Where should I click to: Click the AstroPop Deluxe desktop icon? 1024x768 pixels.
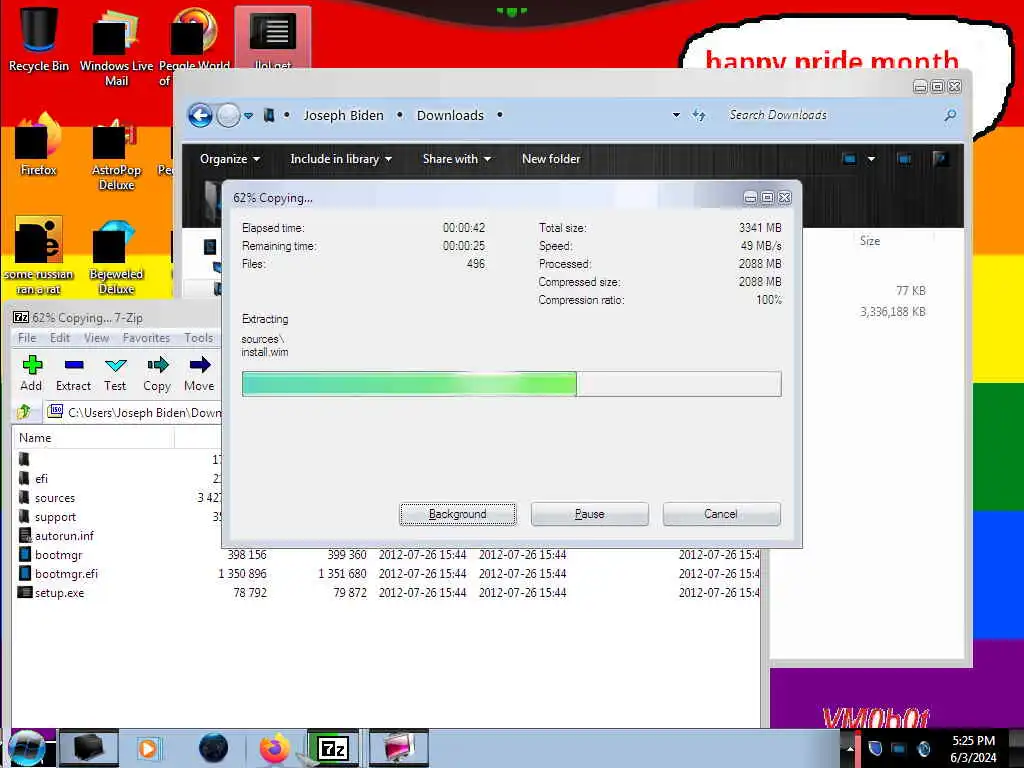116,155
